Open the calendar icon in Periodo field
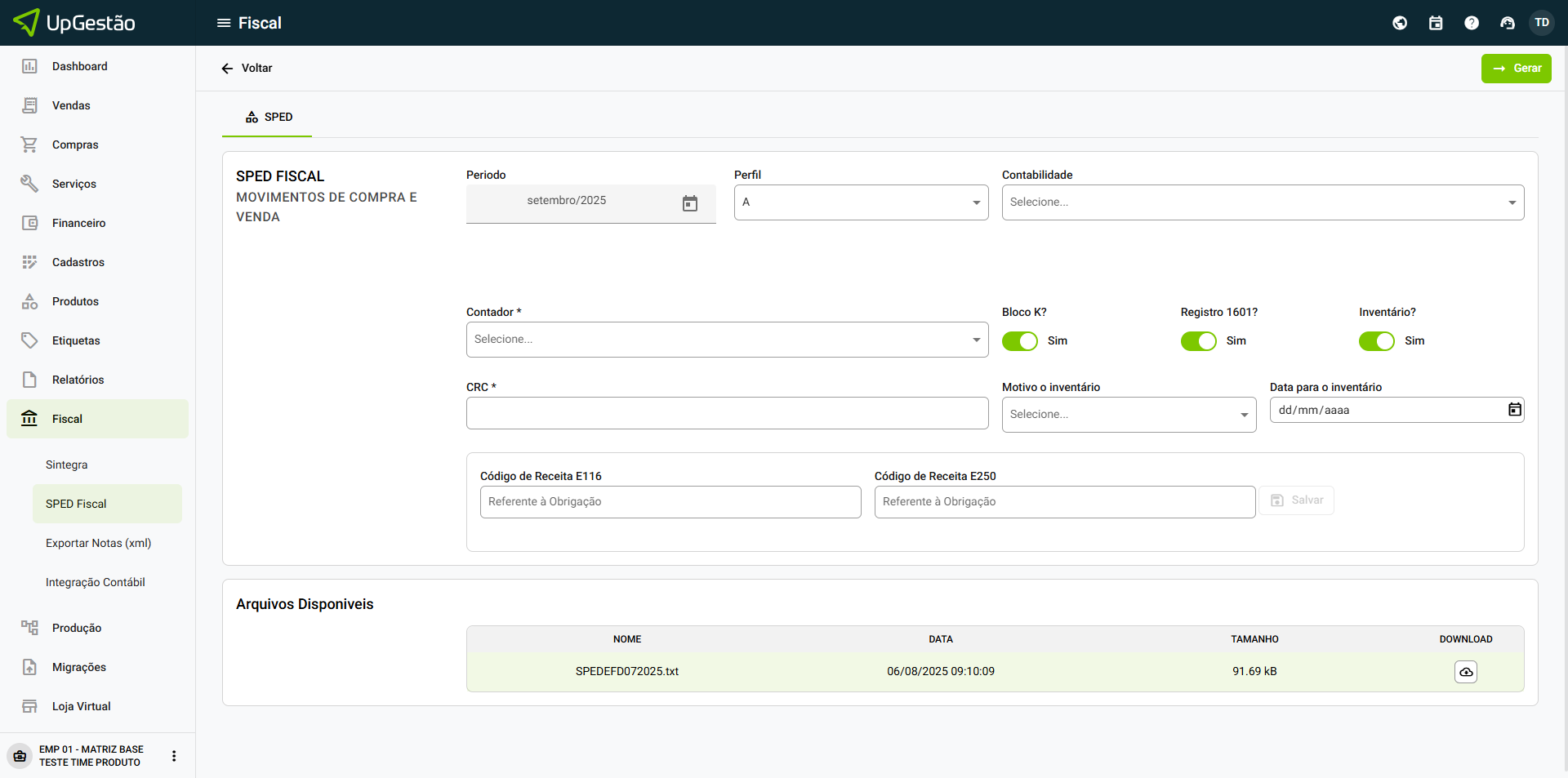The width and height of the screenshot is (1568, 778). pyautogui.click(x=689, y=203)
